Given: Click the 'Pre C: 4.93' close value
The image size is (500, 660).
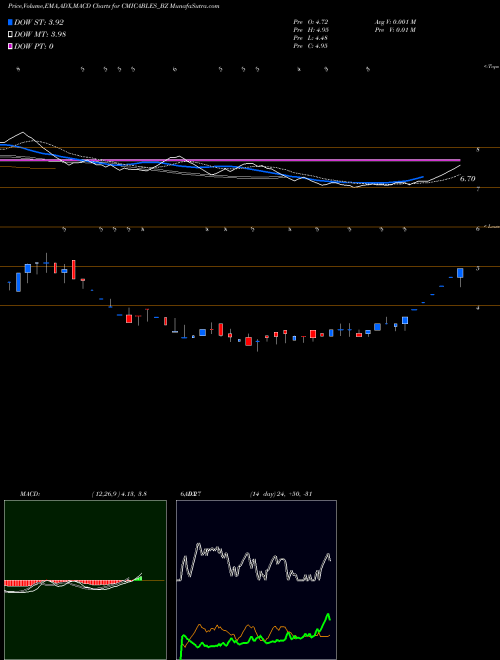Looking at the screenshot, I should tap(311, 46).
